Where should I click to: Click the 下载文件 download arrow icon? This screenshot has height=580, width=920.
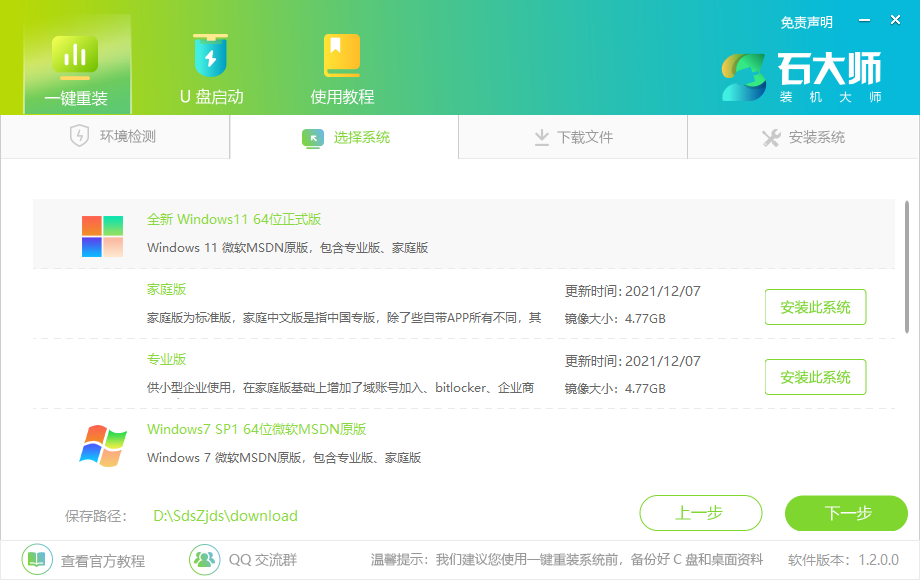[542, 138]
